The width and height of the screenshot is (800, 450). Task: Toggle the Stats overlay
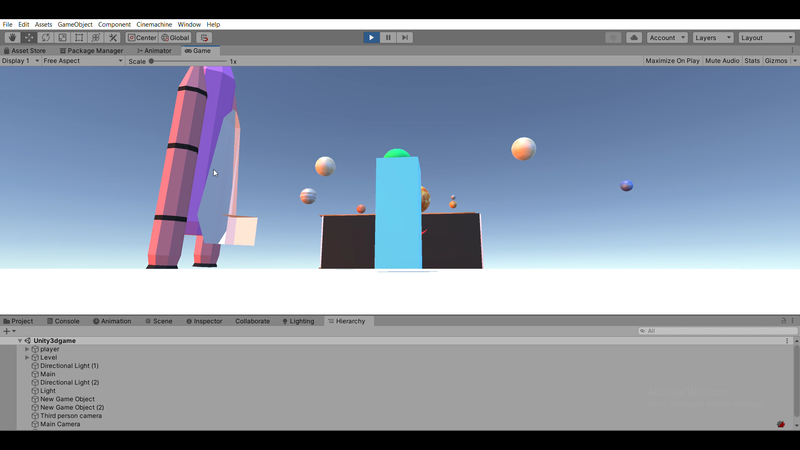(752, 61)
